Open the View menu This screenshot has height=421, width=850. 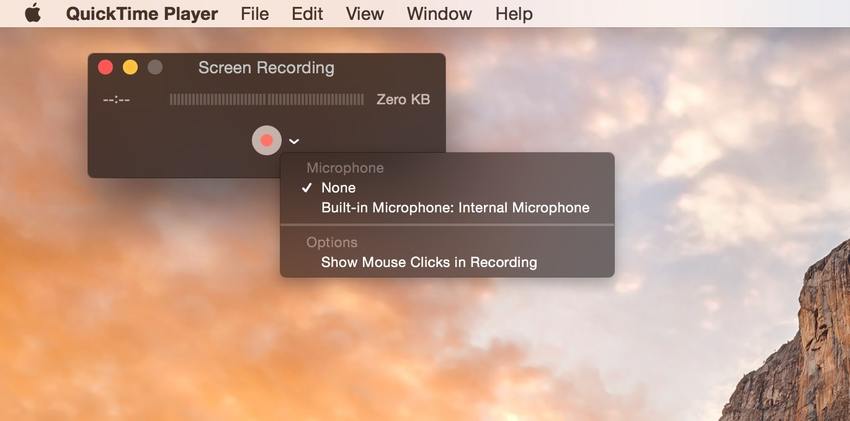tap(365, 14)
